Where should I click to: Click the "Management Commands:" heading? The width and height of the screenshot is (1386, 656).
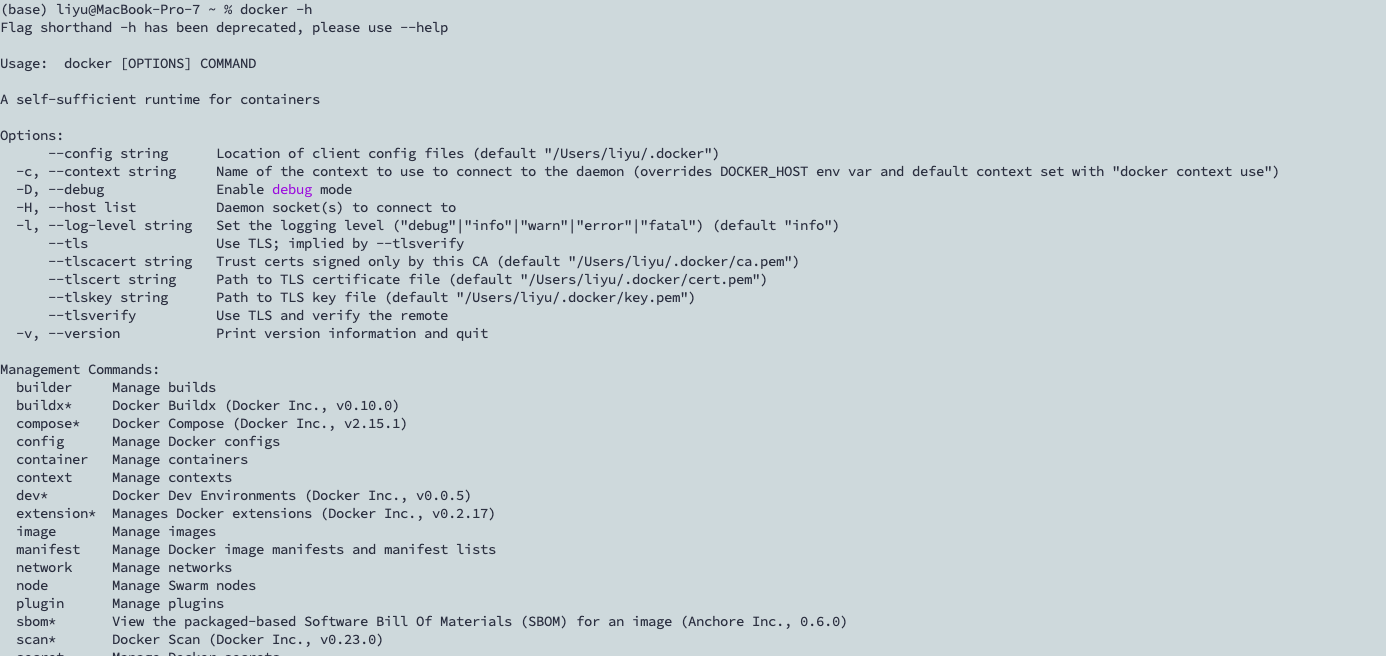coord(80,370)
